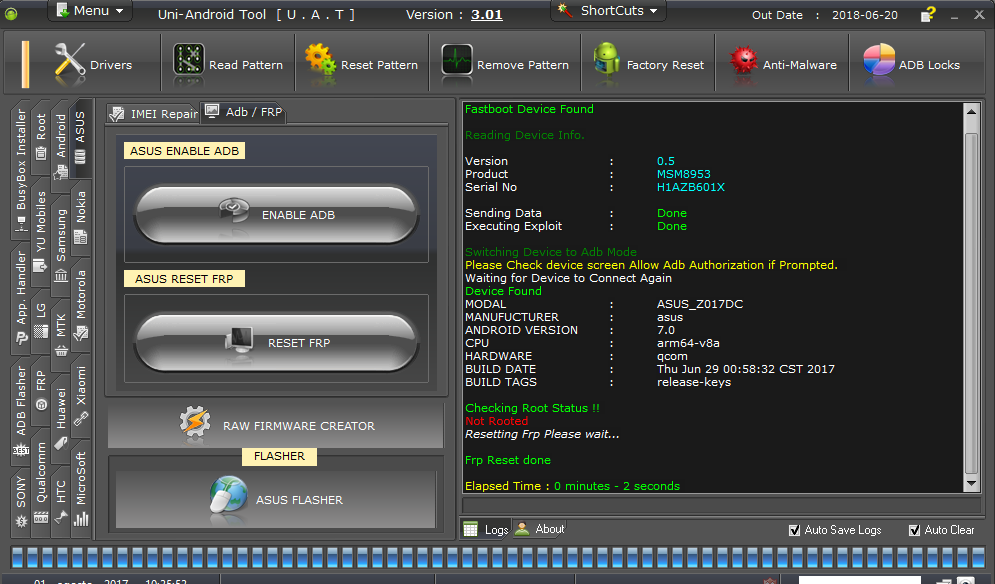Click the build date value in log

(746, 369)
